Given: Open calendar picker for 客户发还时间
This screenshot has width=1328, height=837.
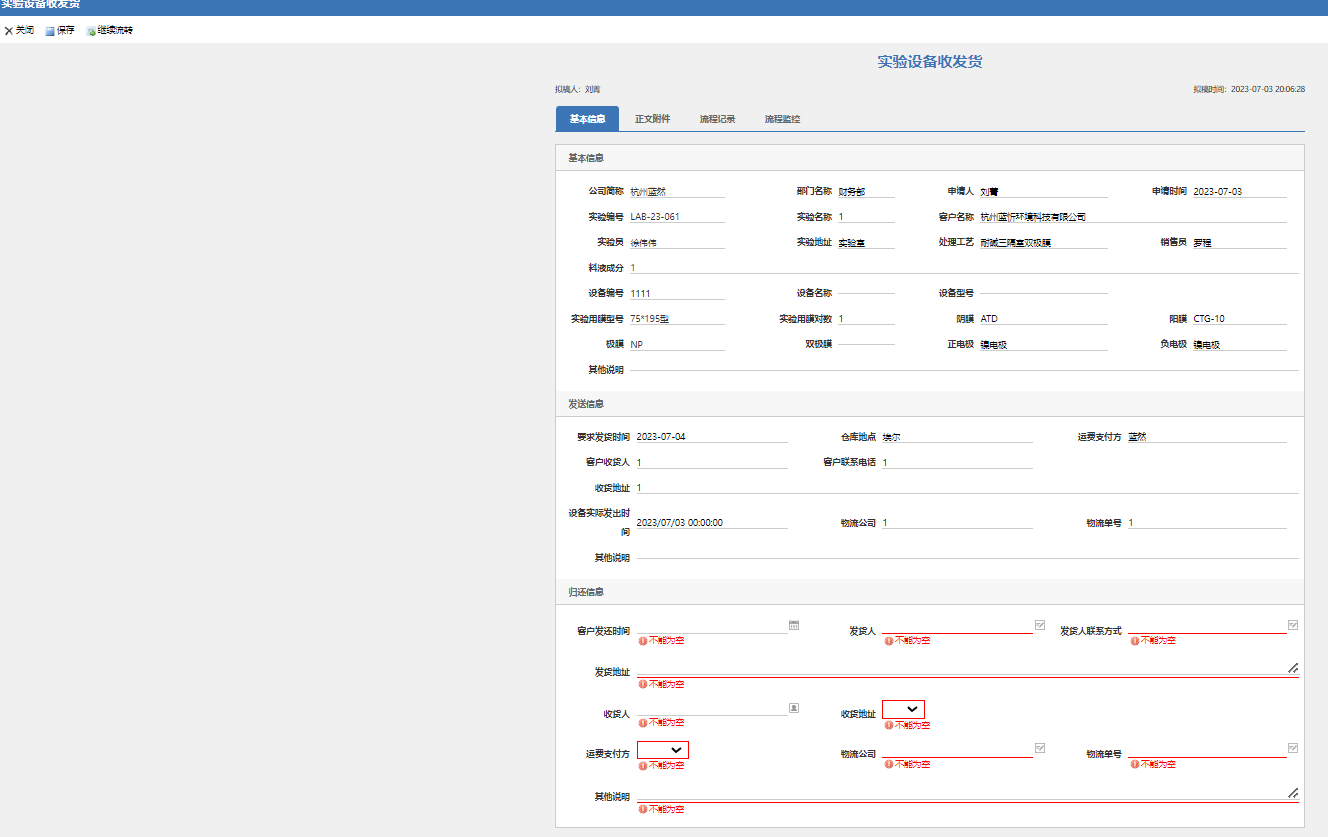Looking at the screenshot, I should (794, 625).
